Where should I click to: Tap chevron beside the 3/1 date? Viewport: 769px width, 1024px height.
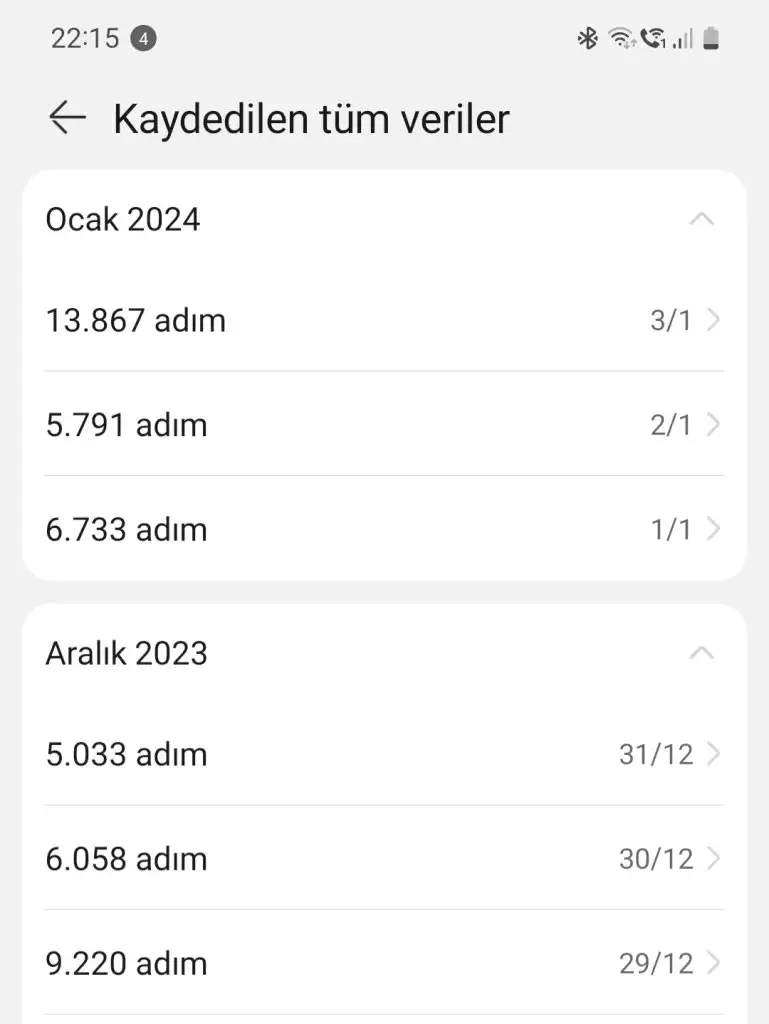coord(713,321)
